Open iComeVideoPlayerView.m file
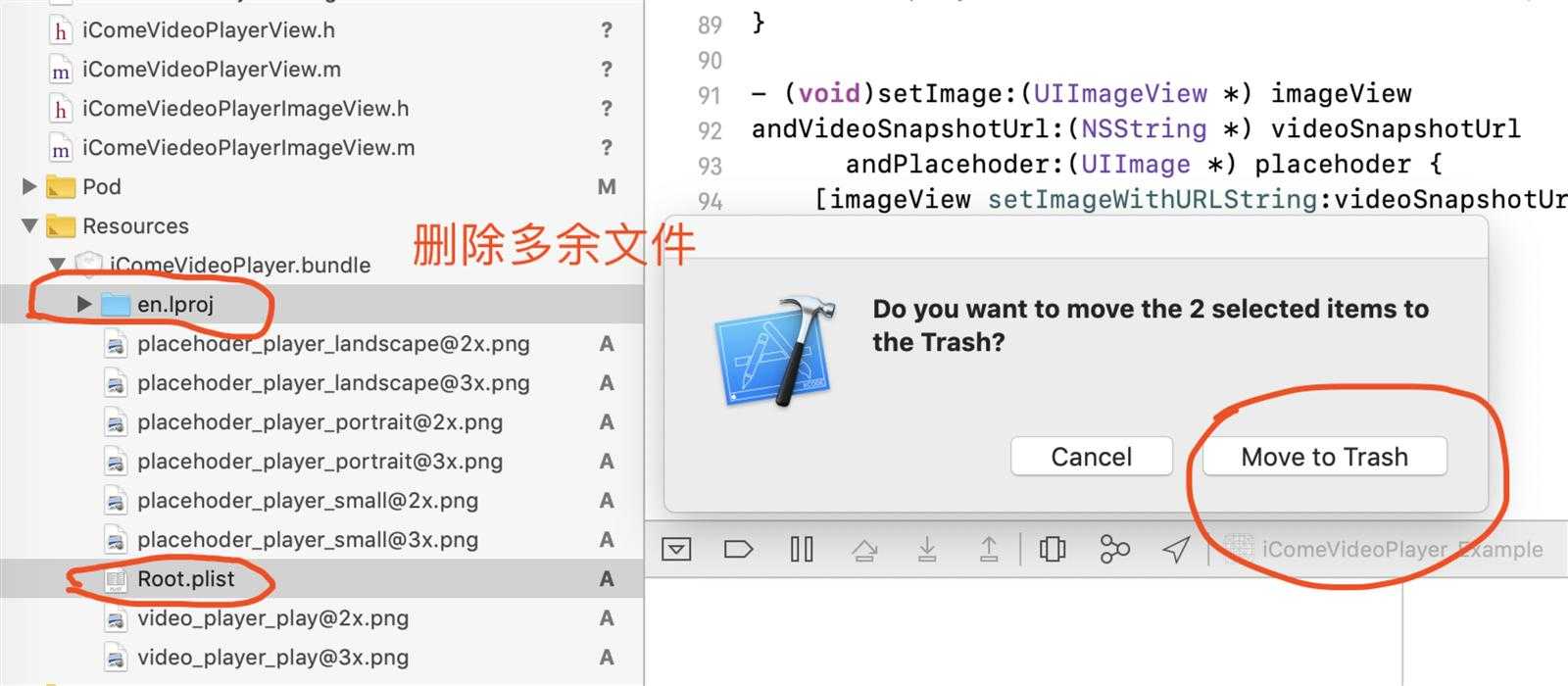1568x686 pixels. click(212, 70)
